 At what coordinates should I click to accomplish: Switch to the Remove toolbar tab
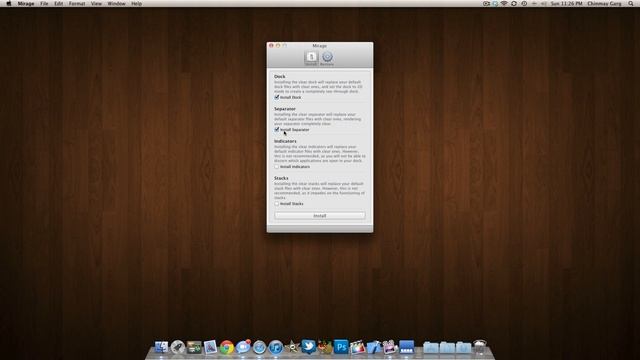(327, 58)
